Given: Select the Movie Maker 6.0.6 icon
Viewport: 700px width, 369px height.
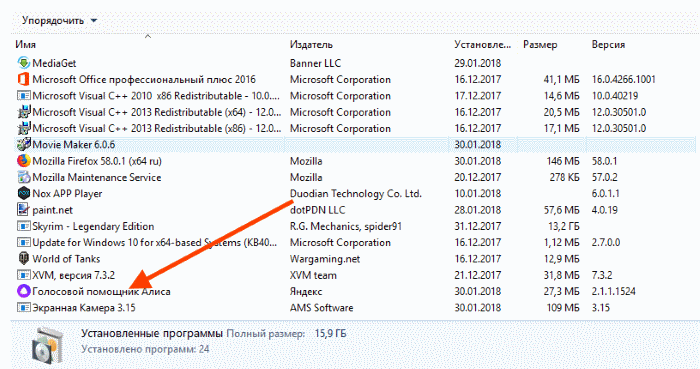Looking at the screenshot, I should (24, 145).
